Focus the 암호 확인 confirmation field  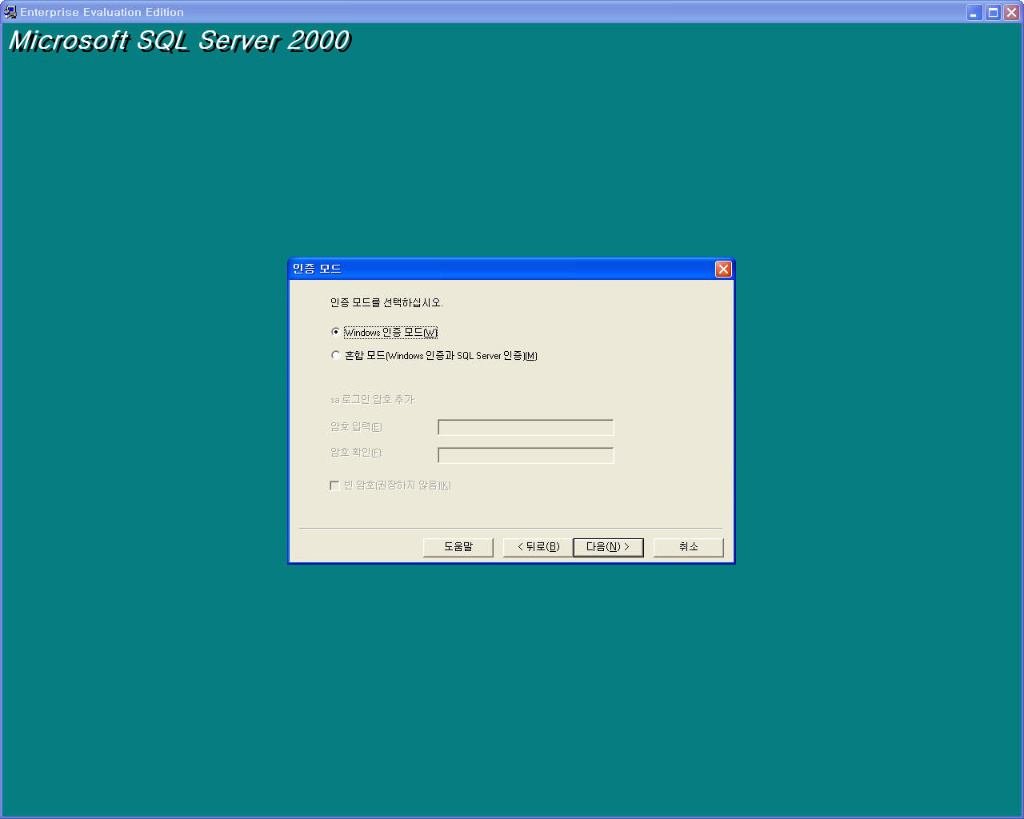pyautogui.click(x=526, y=455)
